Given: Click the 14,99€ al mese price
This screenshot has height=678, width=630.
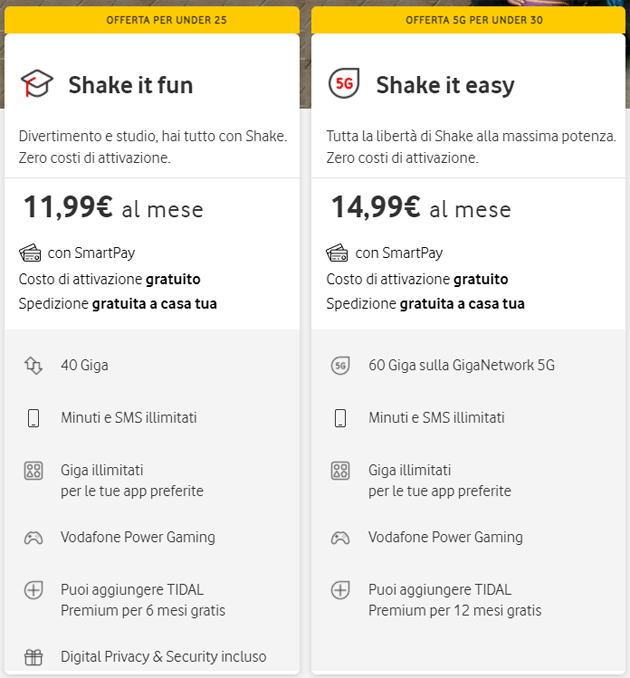Looking at the screenshot, I should [x=421, y=208].
